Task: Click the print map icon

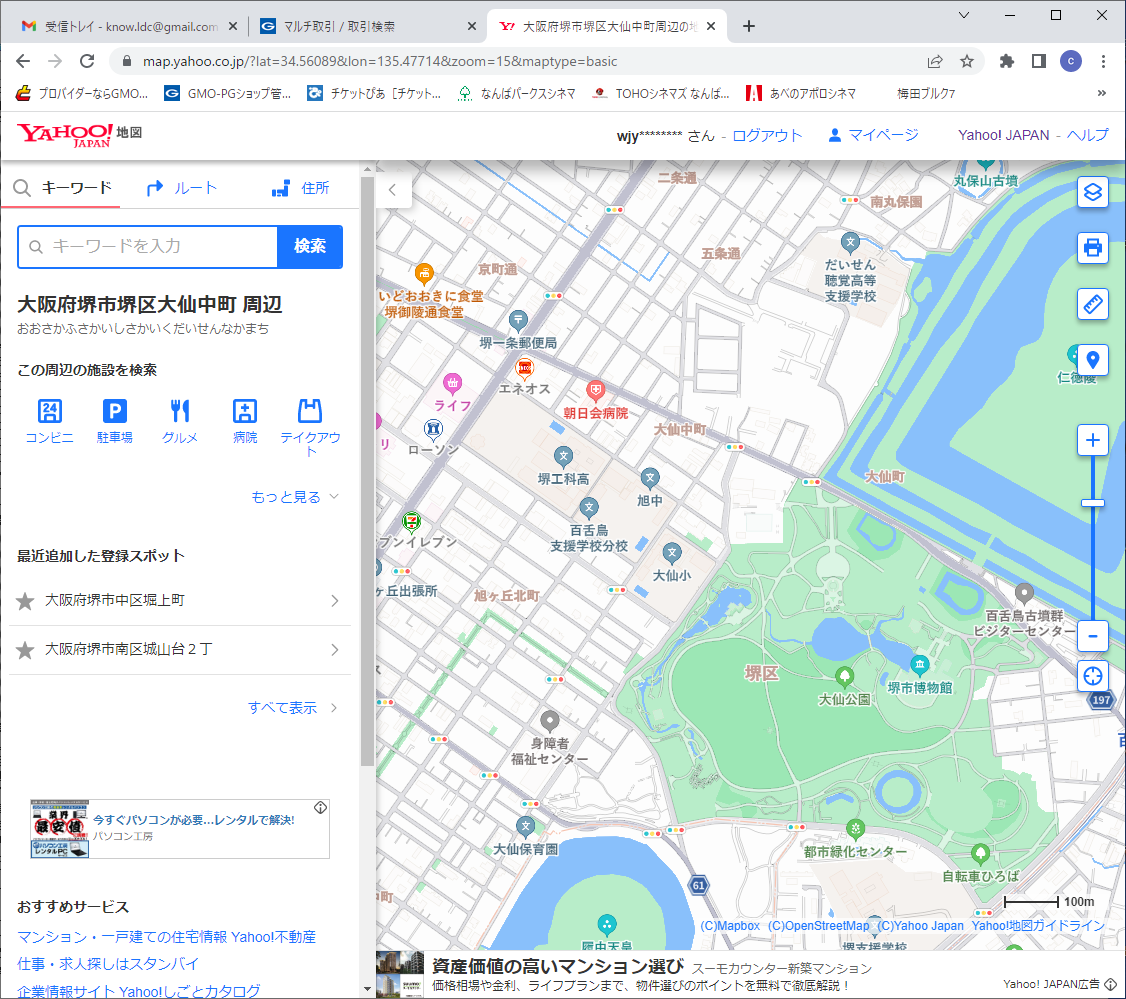Action: [1092, 247]
